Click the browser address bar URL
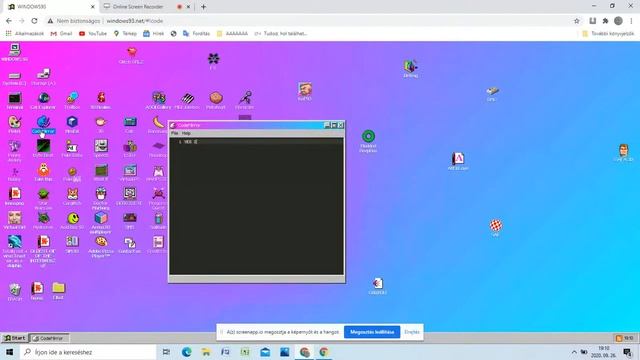Screen dimensions: 640x360 135,20
